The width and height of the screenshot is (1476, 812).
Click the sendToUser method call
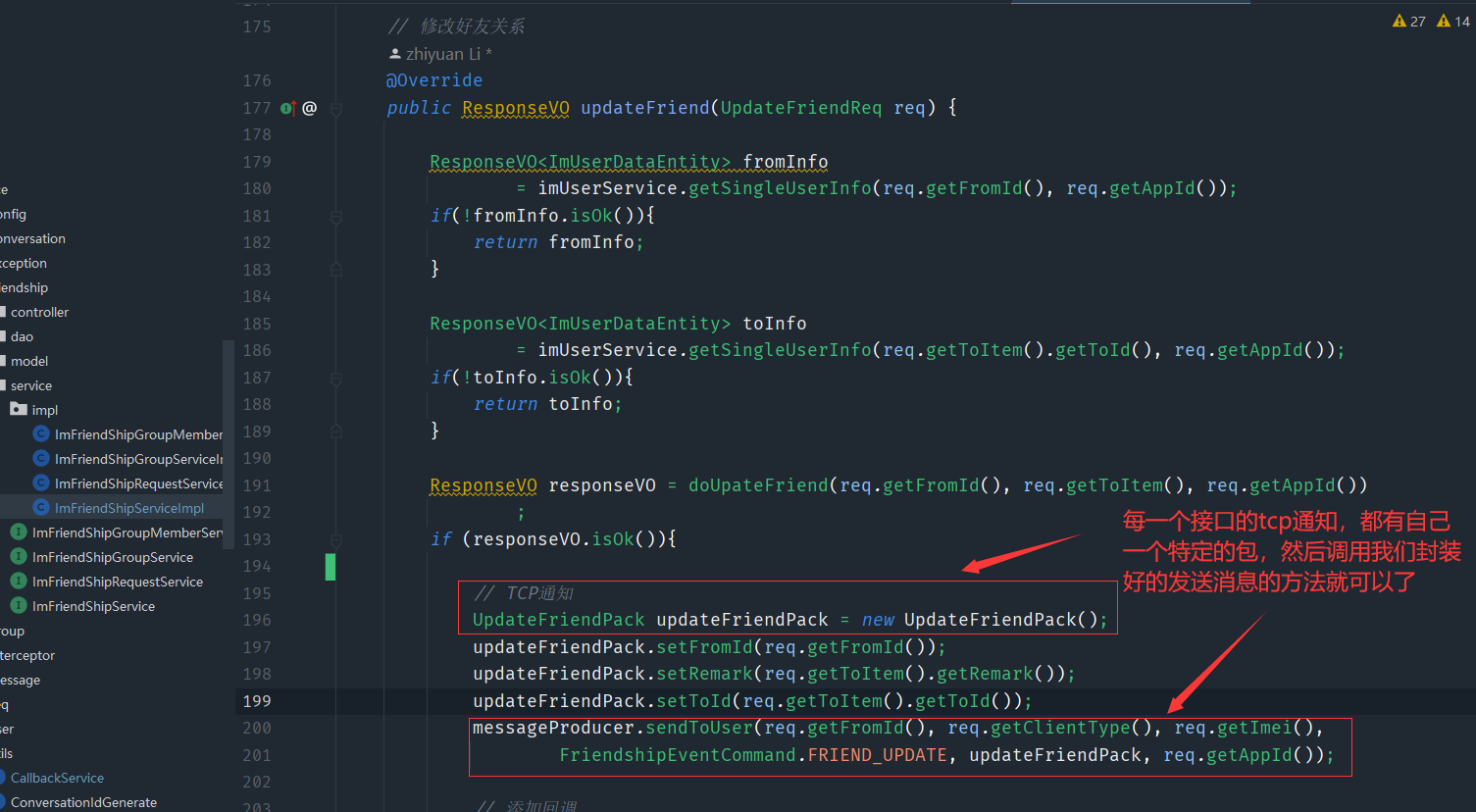[700, 728]
